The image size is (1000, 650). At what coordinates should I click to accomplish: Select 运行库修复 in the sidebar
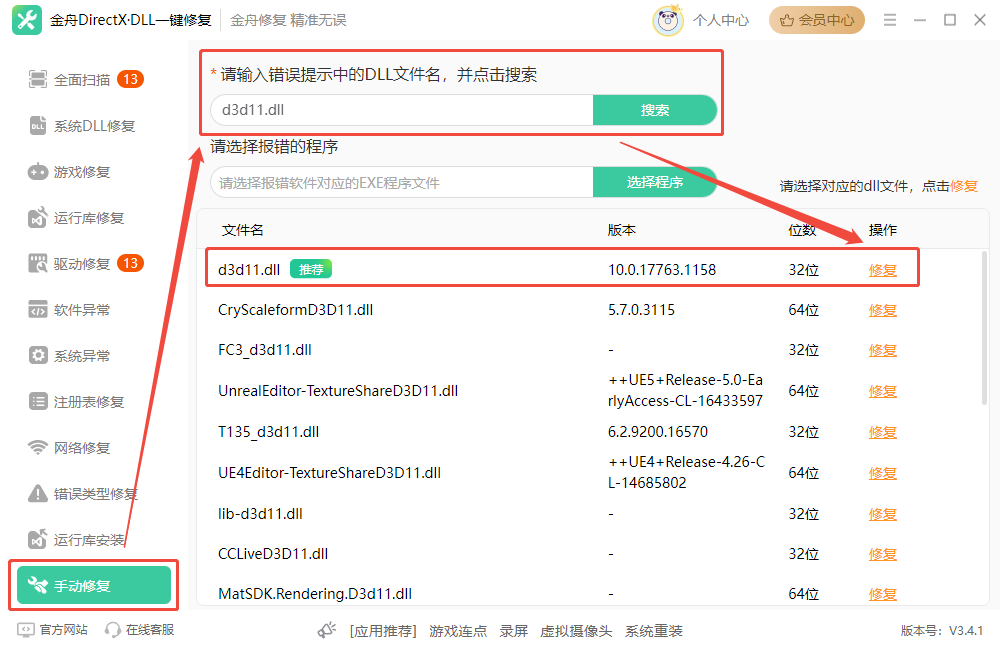[76, 218]
